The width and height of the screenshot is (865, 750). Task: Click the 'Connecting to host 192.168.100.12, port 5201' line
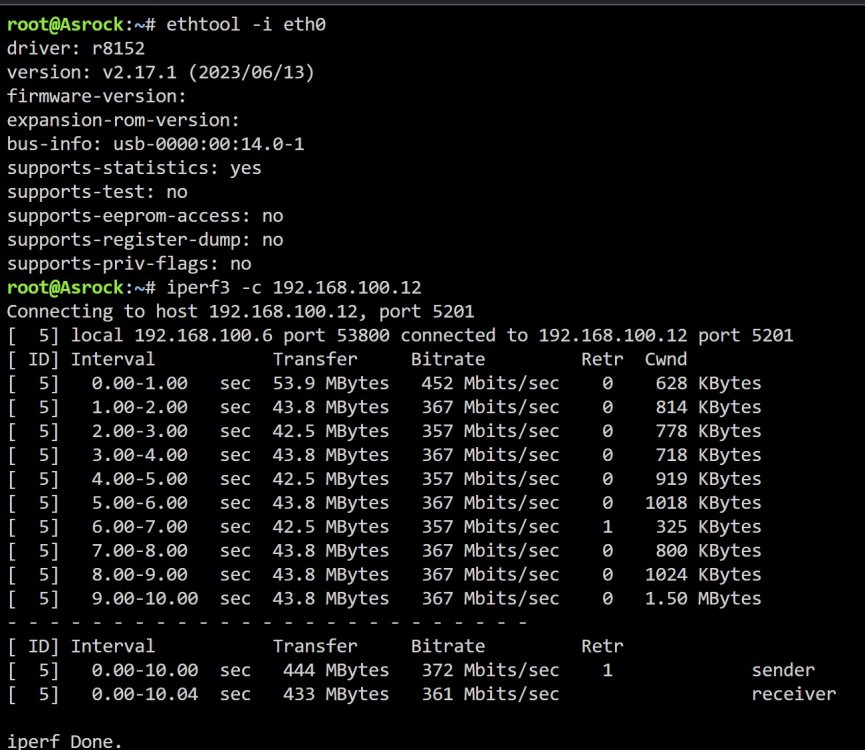240,312
